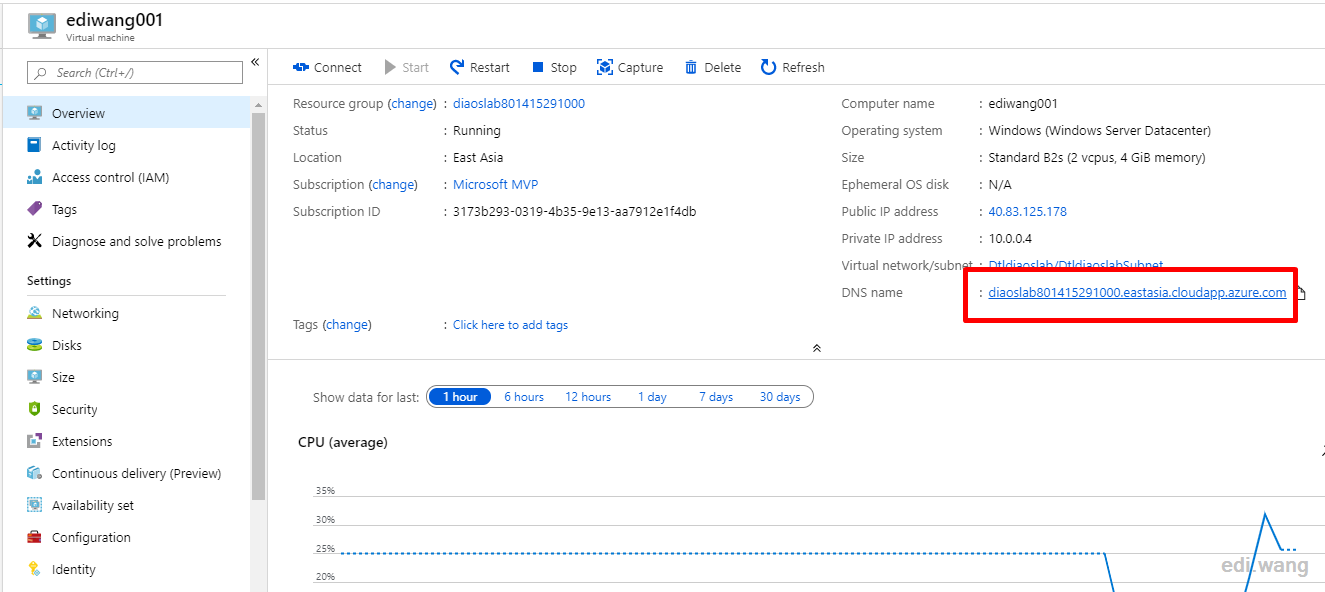
Task: Open Diagnose and solve problems
Action: click(x=125, y=241)
